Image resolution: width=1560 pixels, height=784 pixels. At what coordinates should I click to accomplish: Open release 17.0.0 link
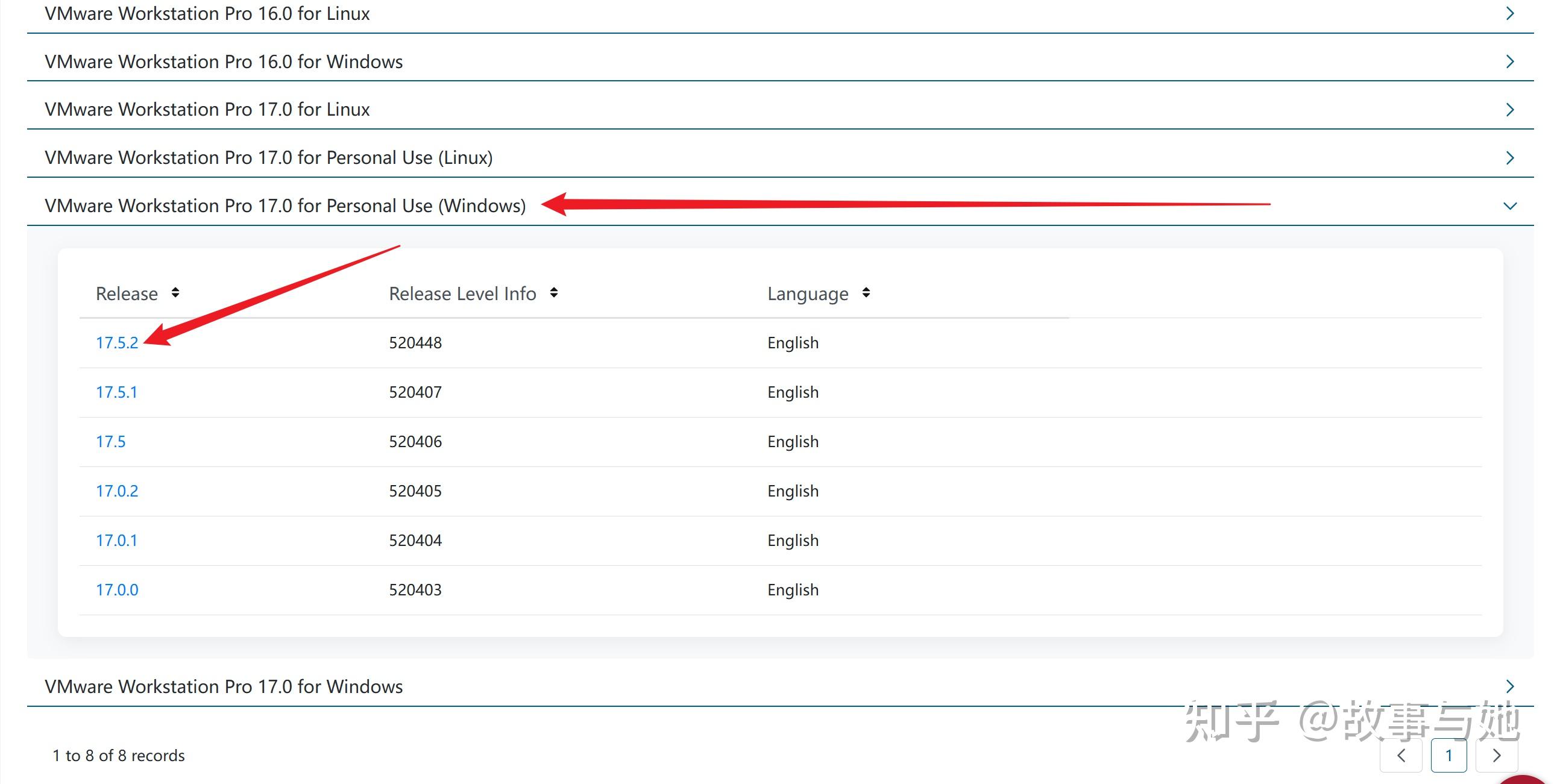(x=117, y=590)
